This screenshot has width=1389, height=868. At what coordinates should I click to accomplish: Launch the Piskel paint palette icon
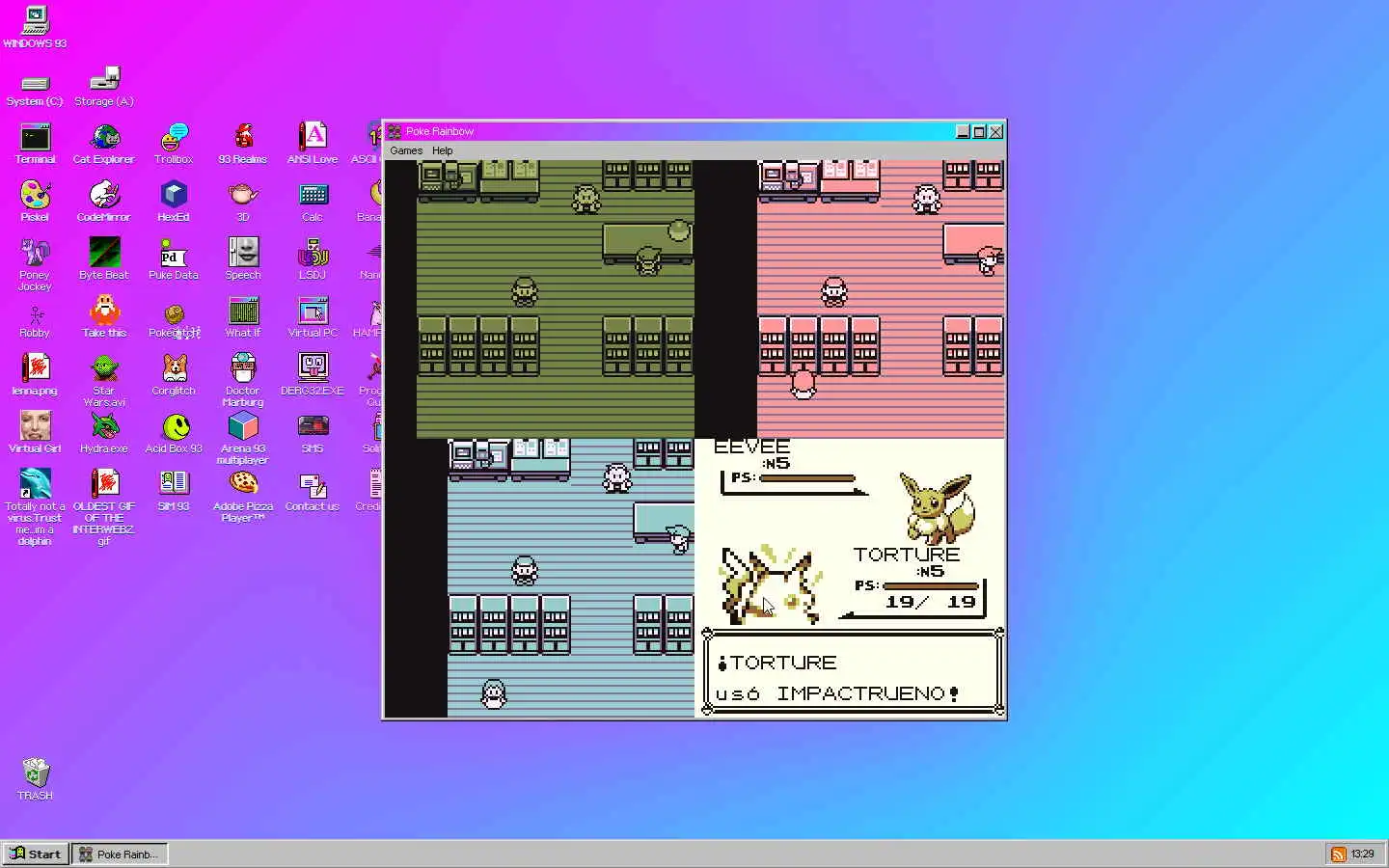[35, 203]
